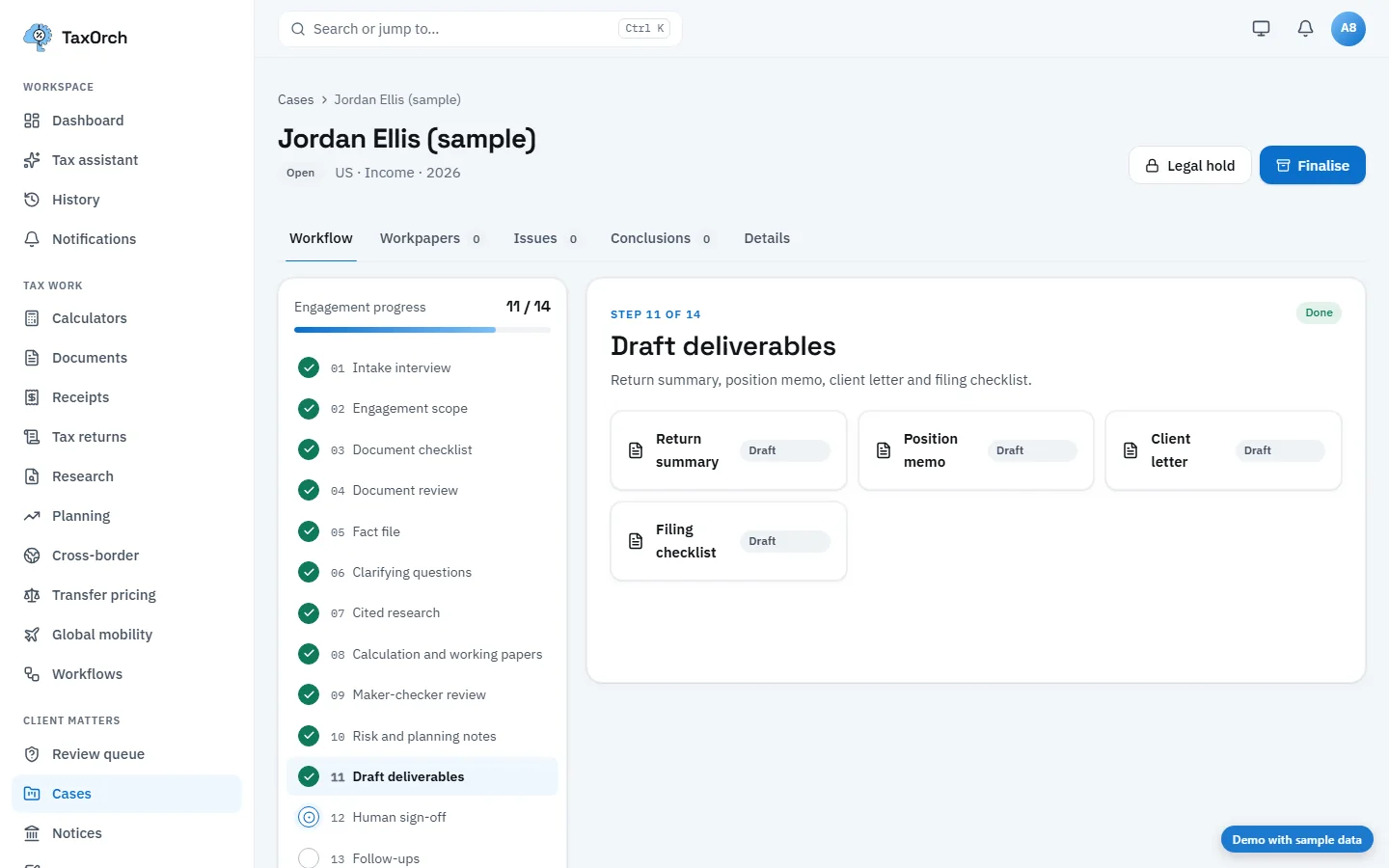This screenshot has height=868, width=1389.
Task: Open Transfer pricing in the sidebar
Action: [126, 595]
